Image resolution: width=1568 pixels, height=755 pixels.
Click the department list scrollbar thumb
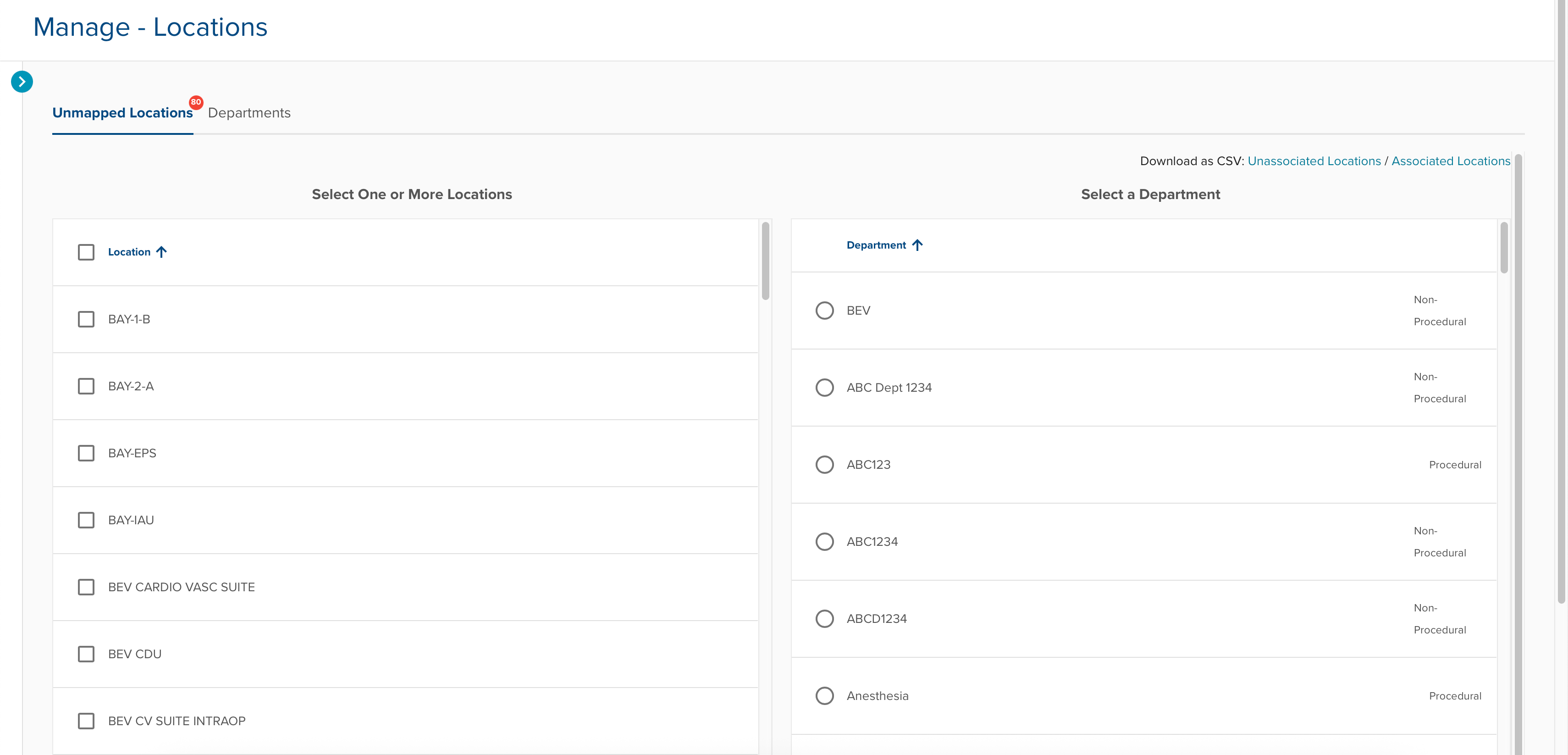tap(1503, 247)
